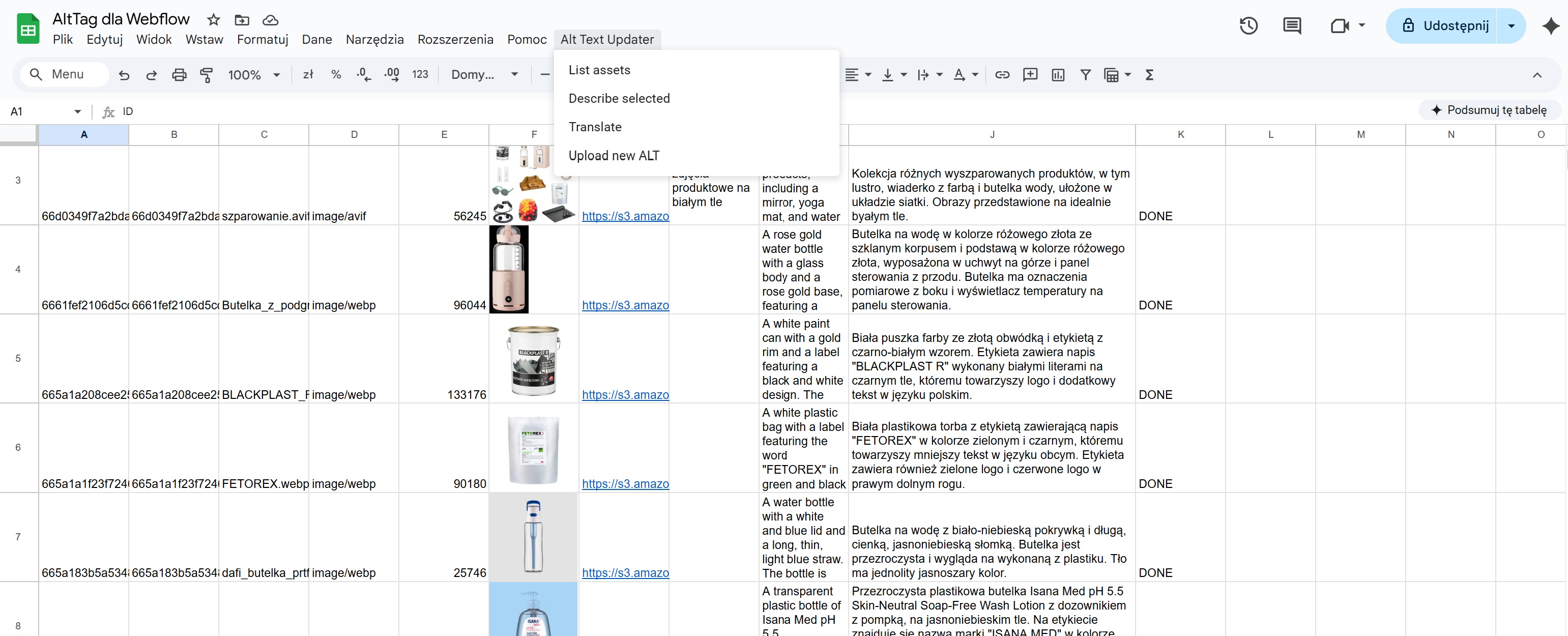Viewport: 1568px width, 636px height.
Task: Click the Podsumuj tę tabelę button
Action: (1489, 110)
